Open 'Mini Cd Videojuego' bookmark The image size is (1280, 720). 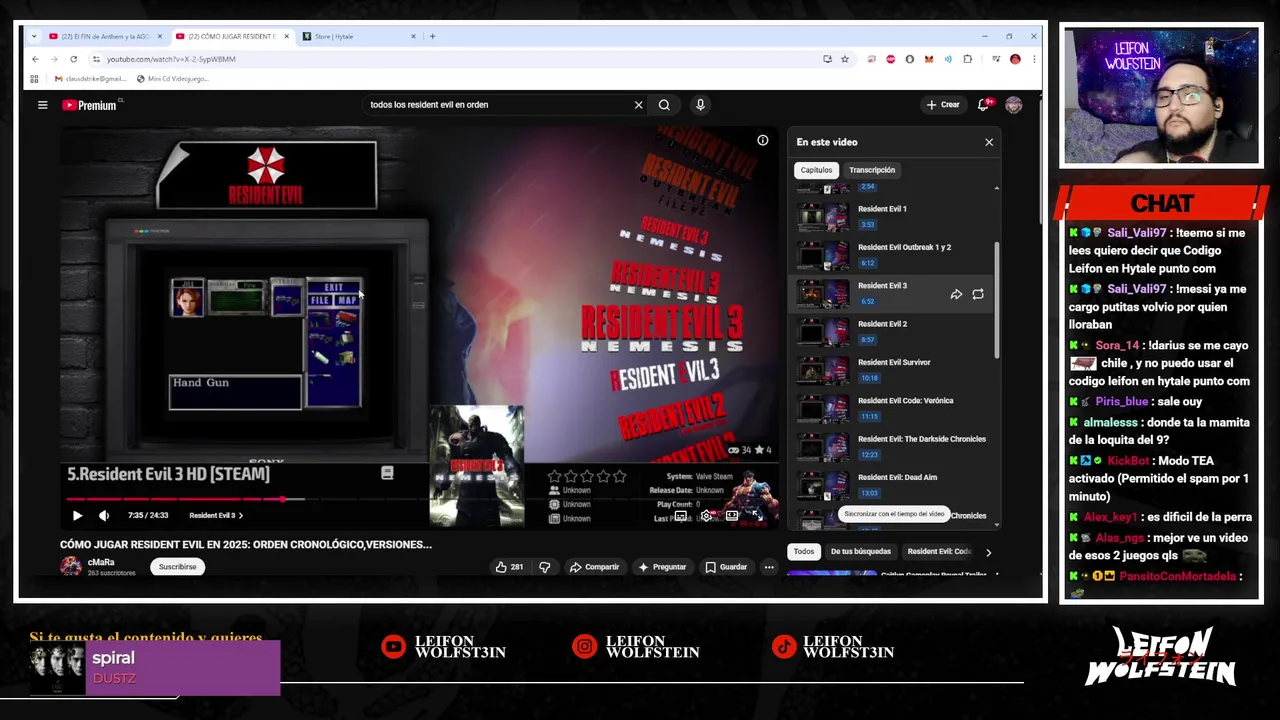pos(172,79)
